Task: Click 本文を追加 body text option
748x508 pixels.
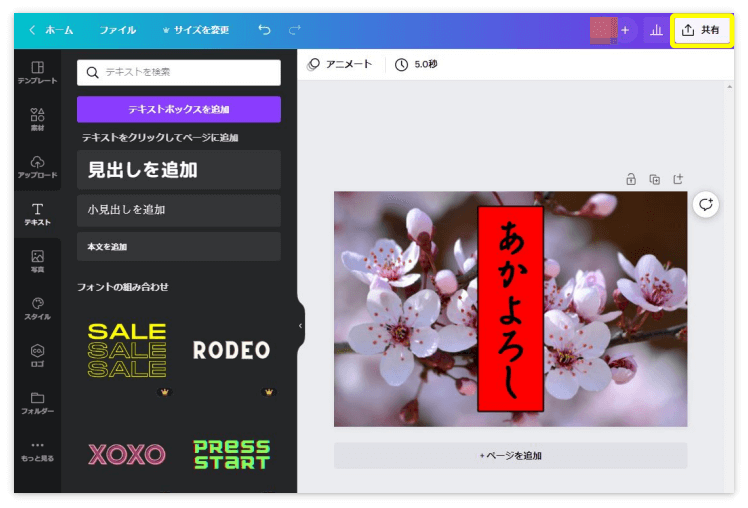Action: click(x=179, y=247)
